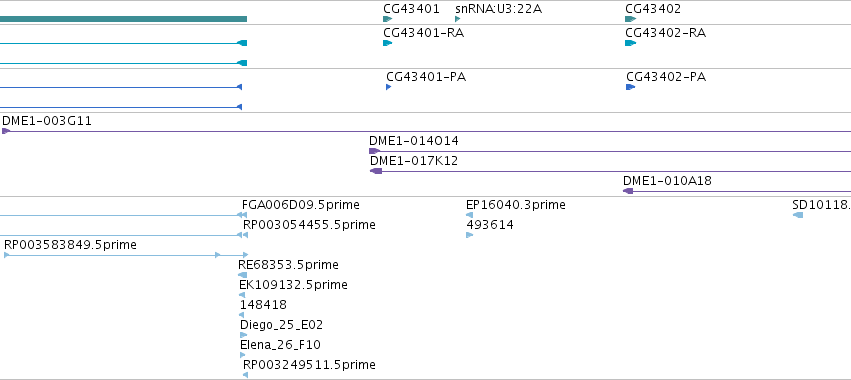Screen dimensions: 851x380
Task: Click the CG43401-PA protein arrow
Action: click(x=389, y=87)
